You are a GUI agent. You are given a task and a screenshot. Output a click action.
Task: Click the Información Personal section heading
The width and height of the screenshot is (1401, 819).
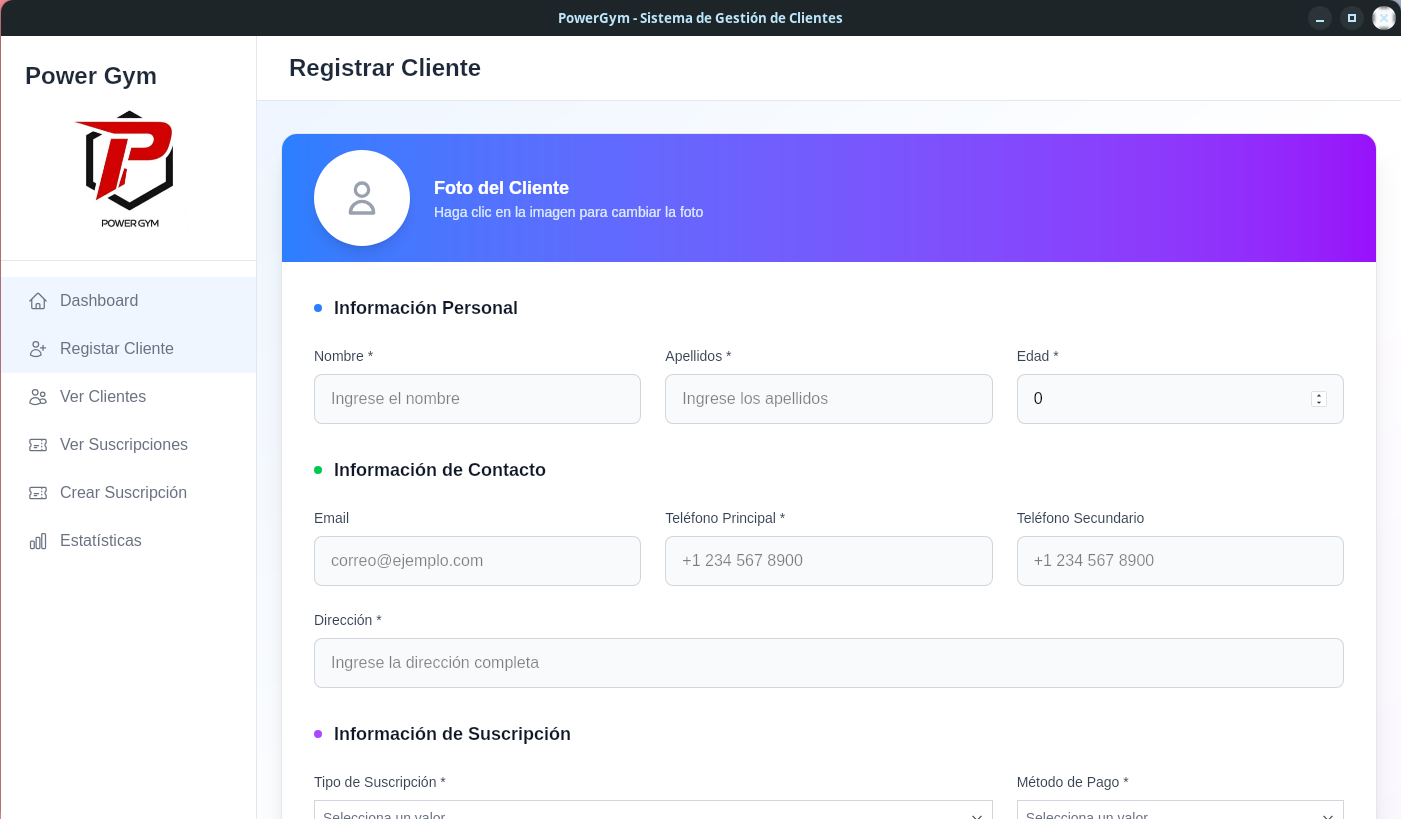tap(426, 308)
